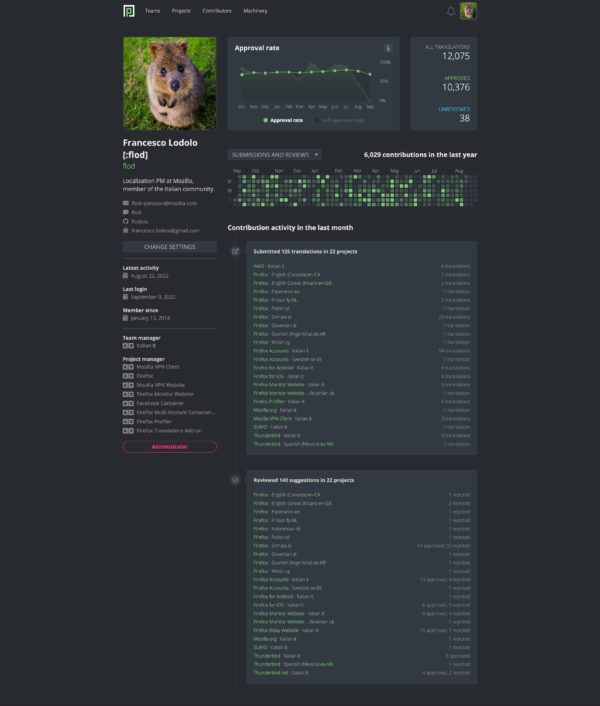
Task: Open Firefox for Android Italian in submitted translations
Action: coord(283,368)
